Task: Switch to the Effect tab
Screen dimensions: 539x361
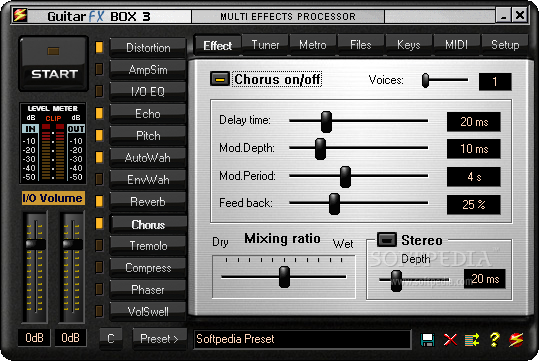Action: coord(218,45)
